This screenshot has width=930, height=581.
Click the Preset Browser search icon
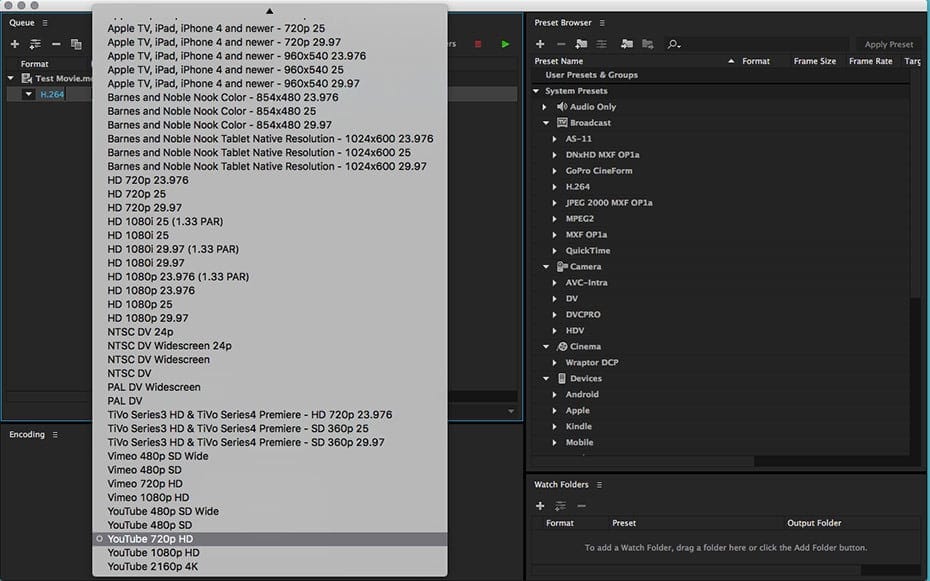[x=674, y=44]
